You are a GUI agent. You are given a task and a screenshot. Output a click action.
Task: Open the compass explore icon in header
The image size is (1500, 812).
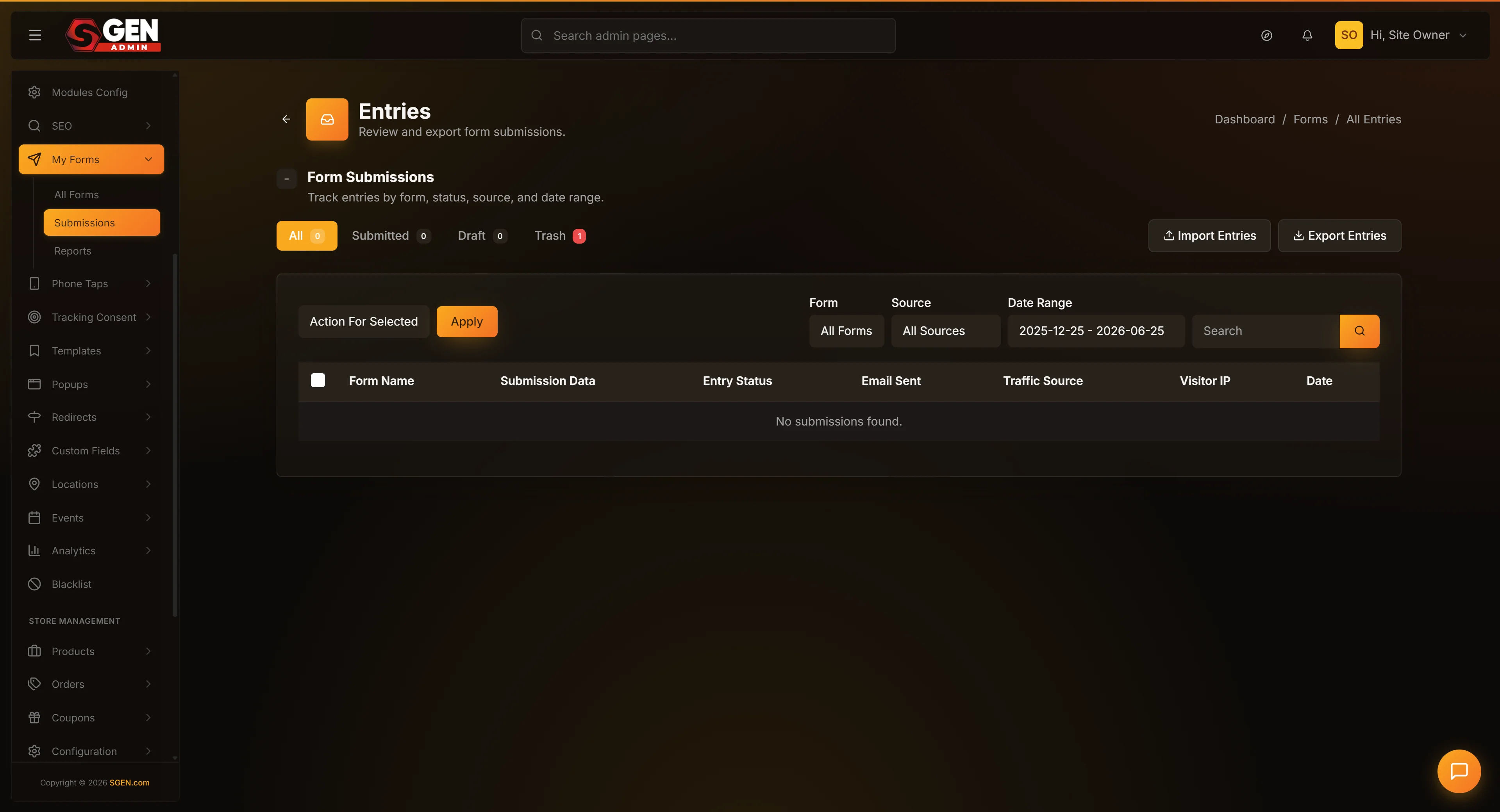[1266, 36]
